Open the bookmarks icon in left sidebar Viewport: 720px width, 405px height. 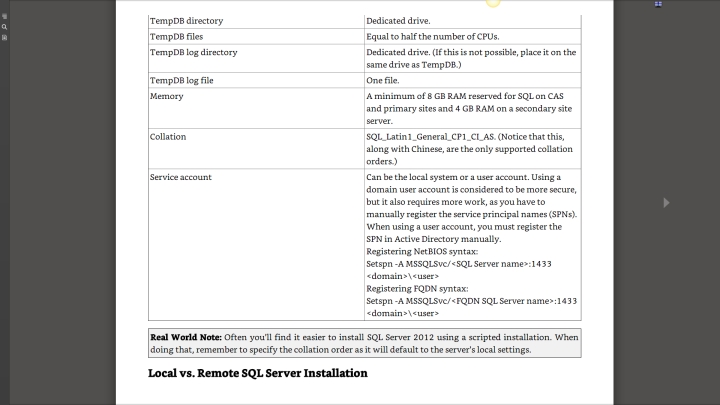4,37
